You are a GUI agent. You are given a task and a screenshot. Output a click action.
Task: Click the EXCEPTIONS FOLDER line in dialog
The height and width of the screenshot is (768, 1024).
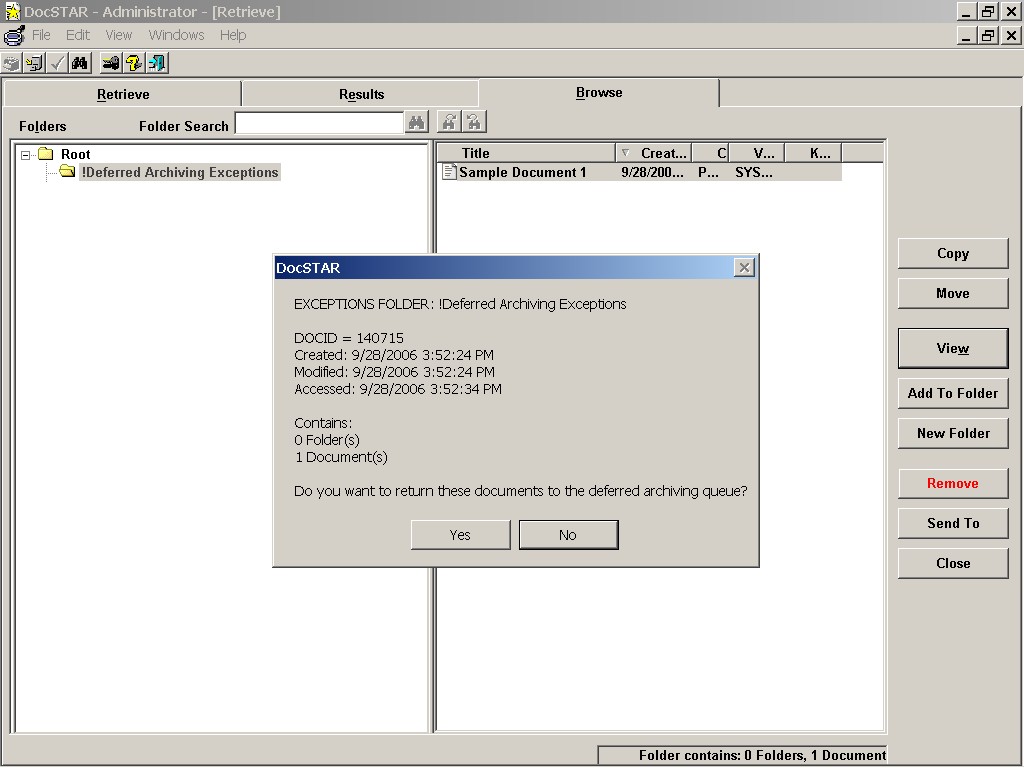tap(460, 304)
